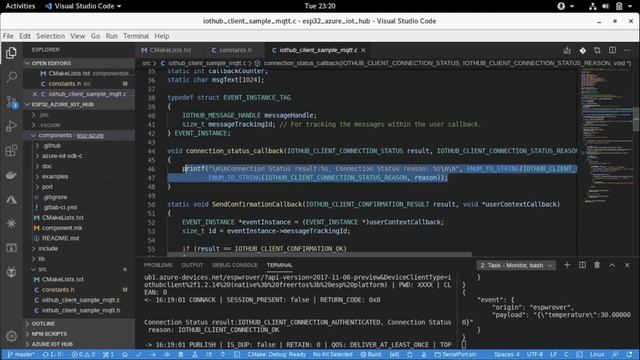This screenshot has height=360, width=640.
Task: Change indentation via 'Spaces: 4'
Action: [x=507, y=354]
